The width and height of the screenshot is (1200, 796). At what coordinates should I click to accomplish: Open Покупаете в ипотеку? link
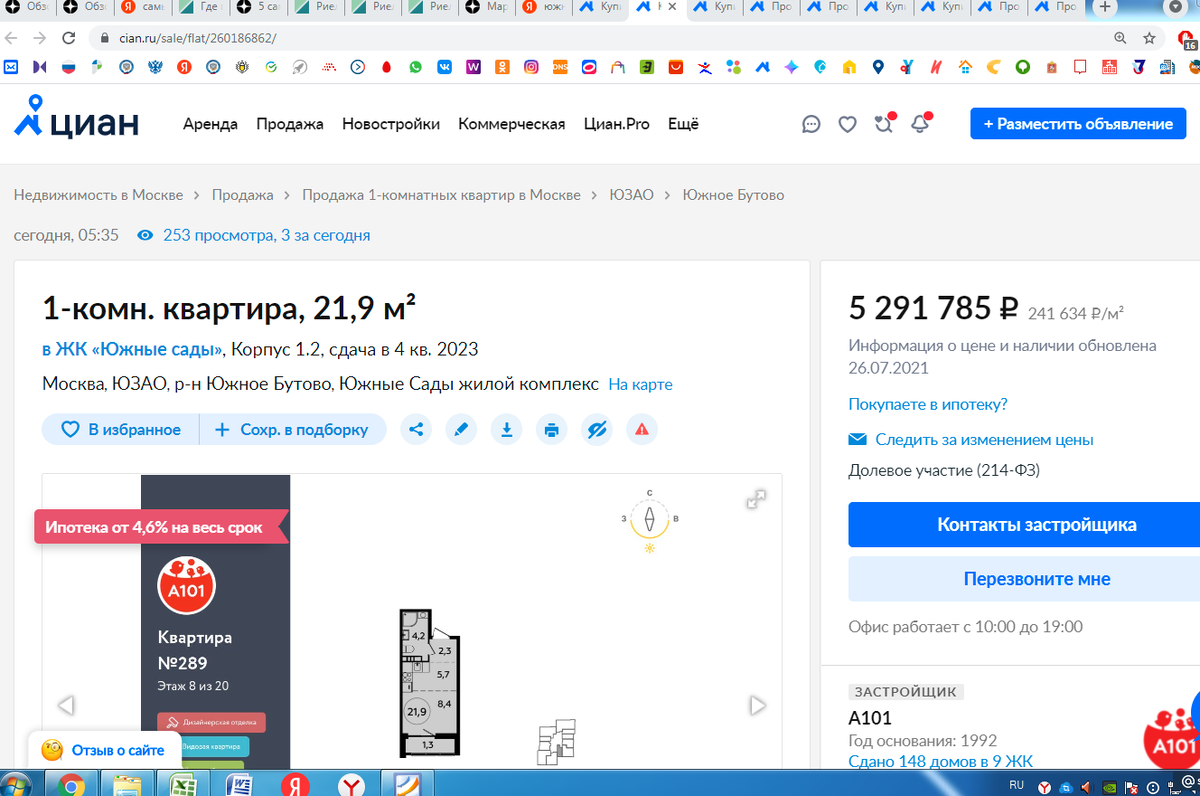928,404
